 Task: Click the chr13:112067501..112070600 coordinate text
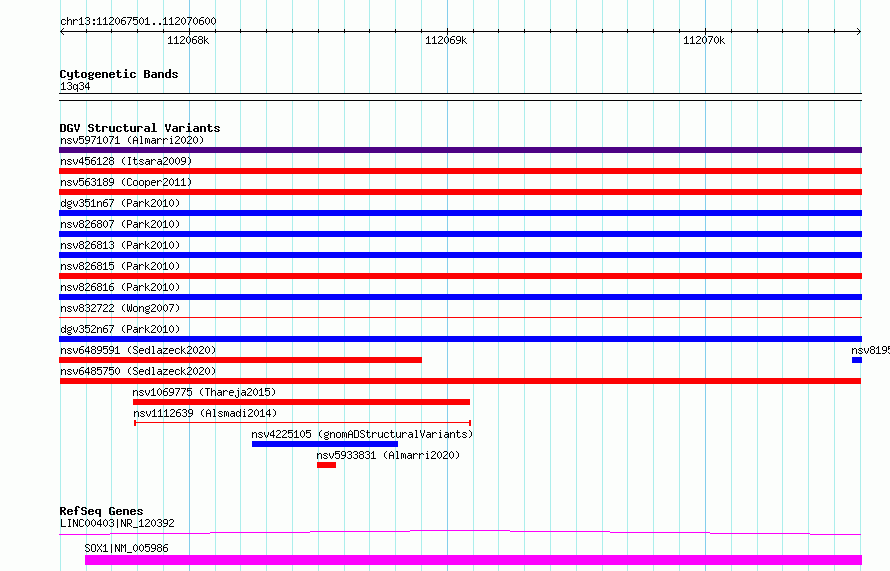[x=138, y=21]
